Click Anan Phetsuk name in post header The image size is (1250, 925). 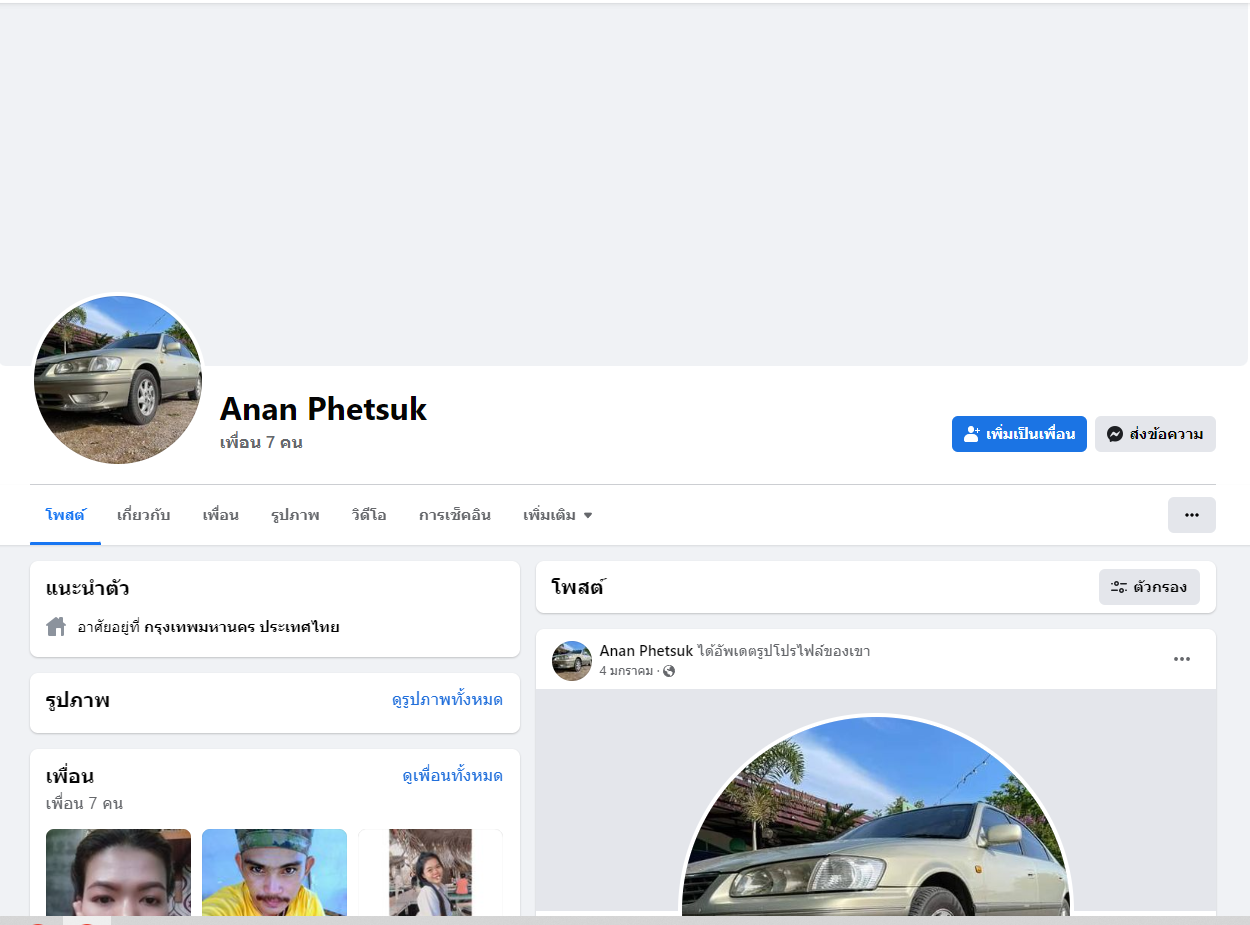click(646, 651)
